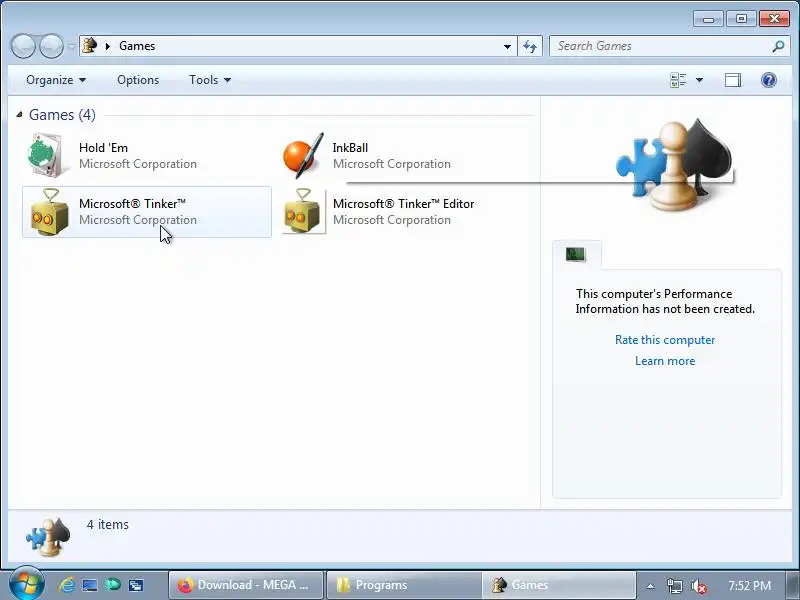Click the muted volume tray icon
Screen dimensions: 800x600
(698, 586)
